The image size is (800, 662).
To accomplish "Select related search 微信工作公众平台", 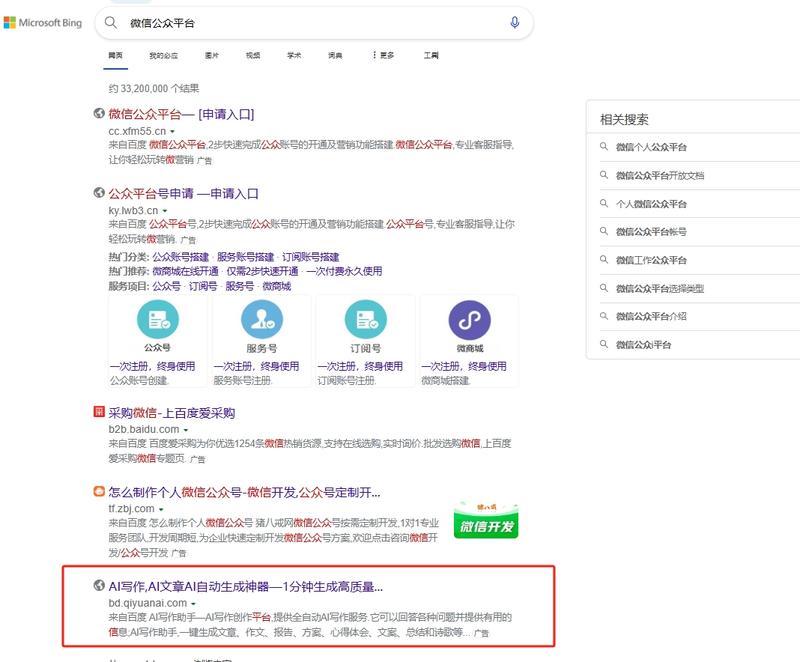I will 651,260.
